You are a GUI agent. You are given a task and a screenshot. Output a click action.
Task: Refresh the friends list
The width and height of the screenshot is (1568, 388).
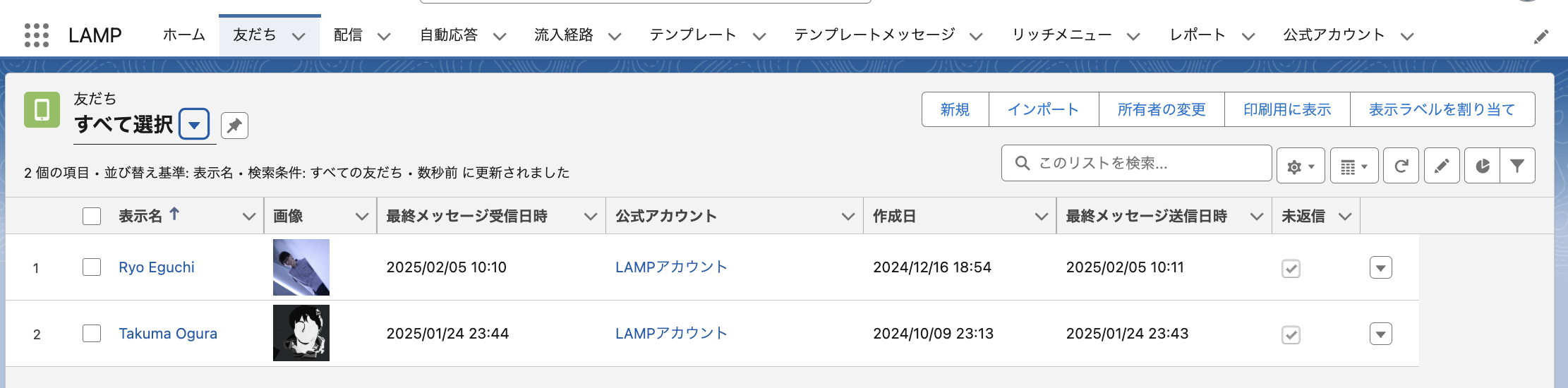coord(1401,166)
